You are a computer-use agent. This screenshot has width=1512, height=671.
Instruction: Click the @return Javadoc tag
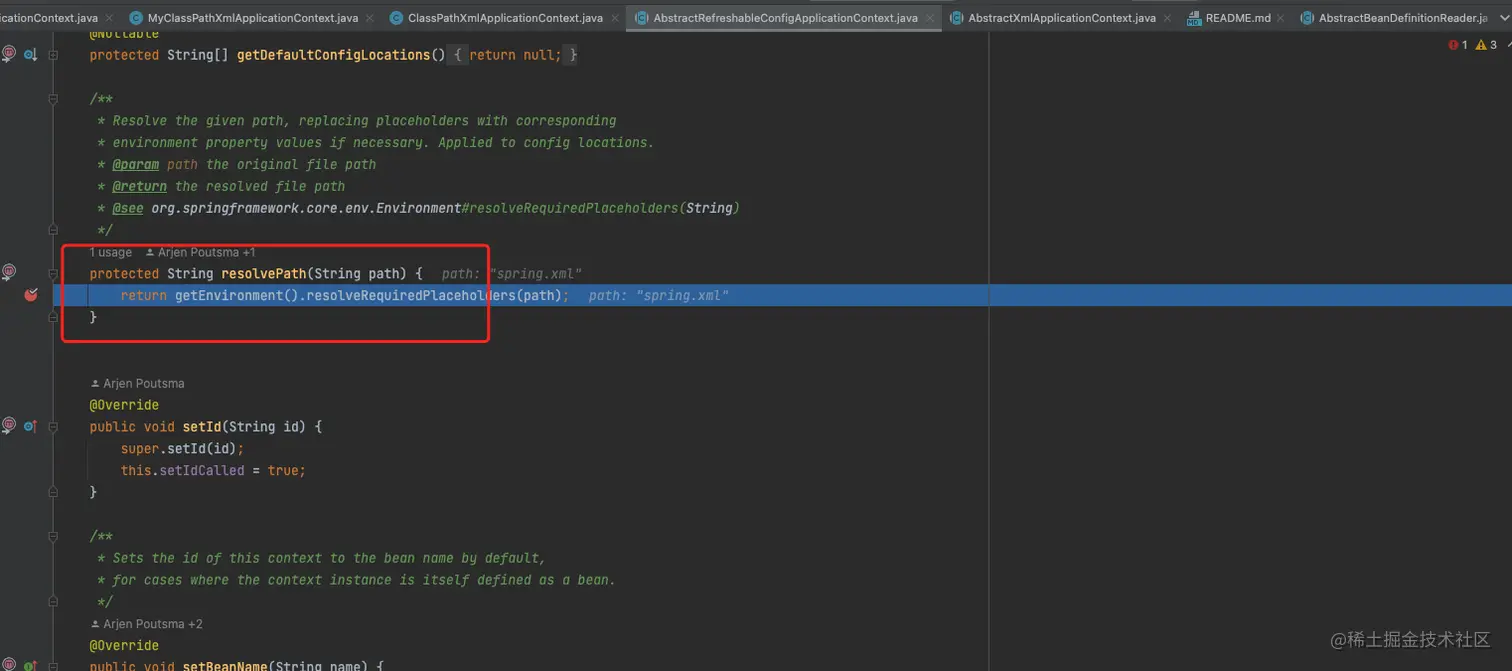coord(139,186)
